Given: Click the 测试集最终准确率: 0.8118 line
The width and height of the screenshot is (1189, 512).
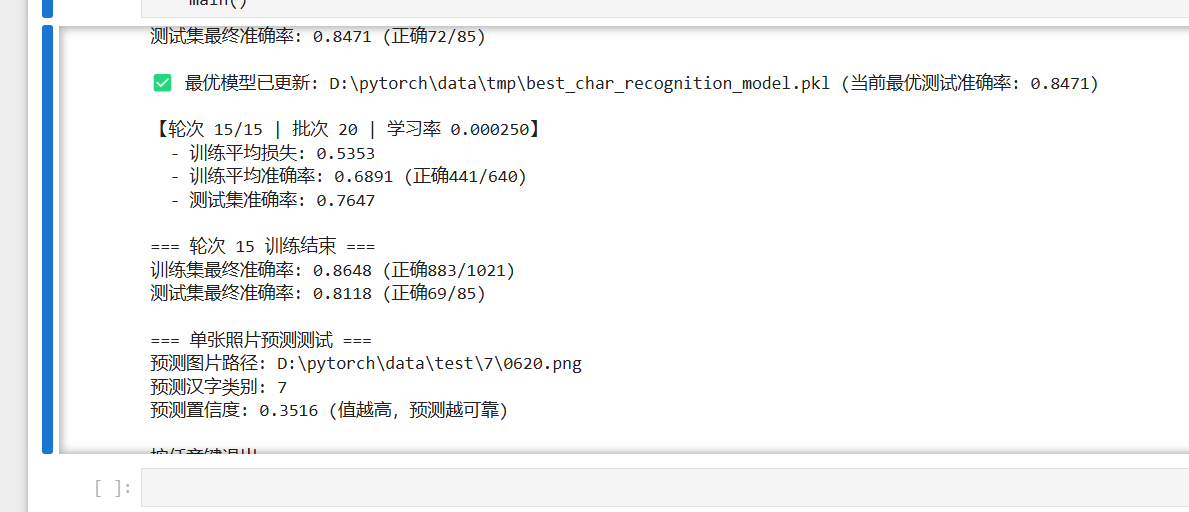Looking at the screenshot, I should pyautogui.click(x=318, y=294).
